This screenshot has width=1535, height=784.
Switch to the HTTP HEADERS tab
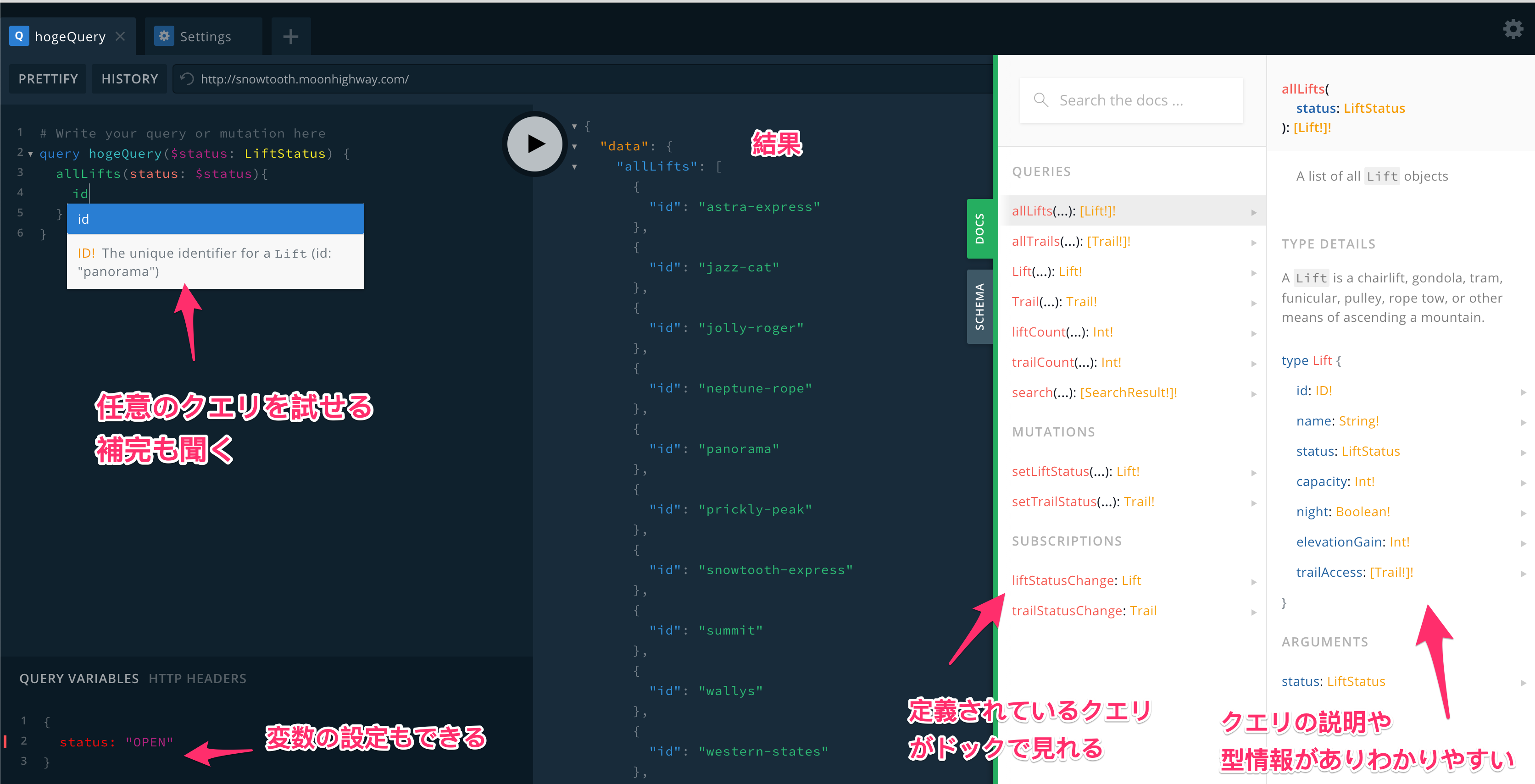198,678
